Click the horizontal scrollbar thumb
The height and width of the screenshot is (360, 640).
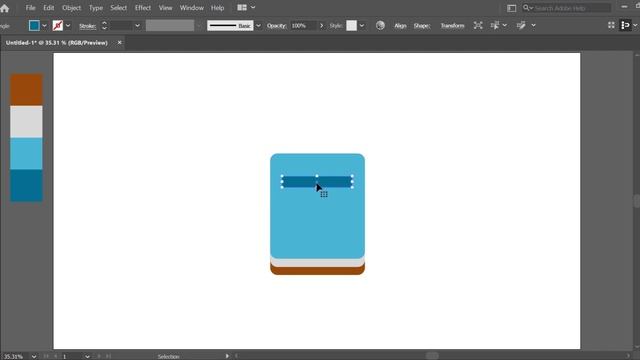[x=432, y=356]
